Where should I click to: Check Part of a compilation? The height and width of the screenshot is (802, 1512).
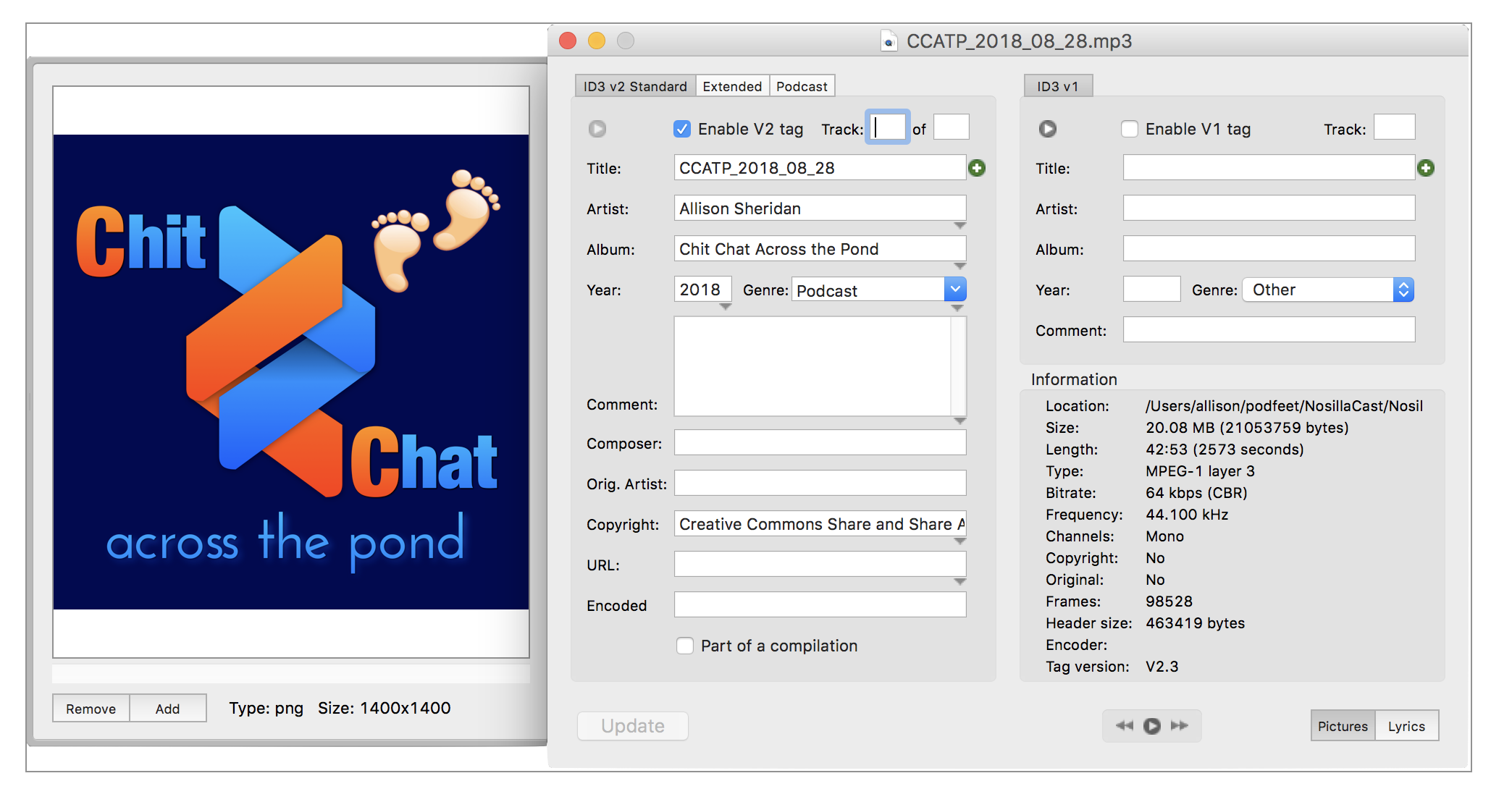click(685, 646)
